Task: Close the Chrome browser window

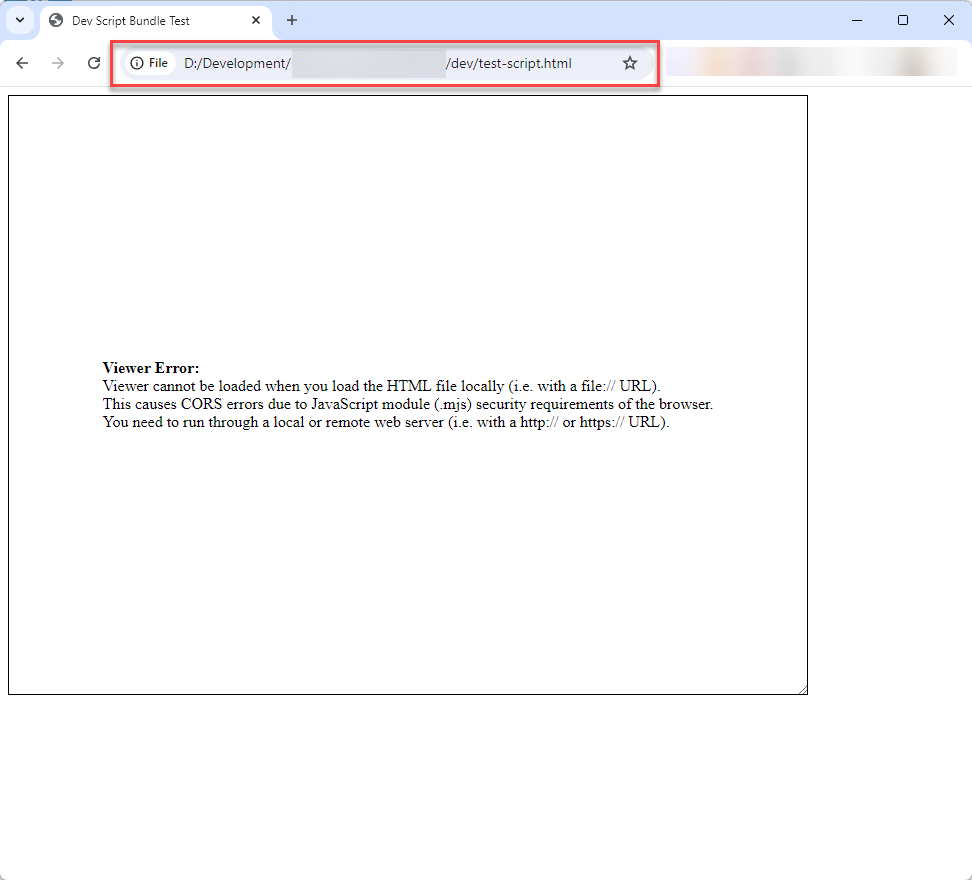Action: (x=948, y=20)
